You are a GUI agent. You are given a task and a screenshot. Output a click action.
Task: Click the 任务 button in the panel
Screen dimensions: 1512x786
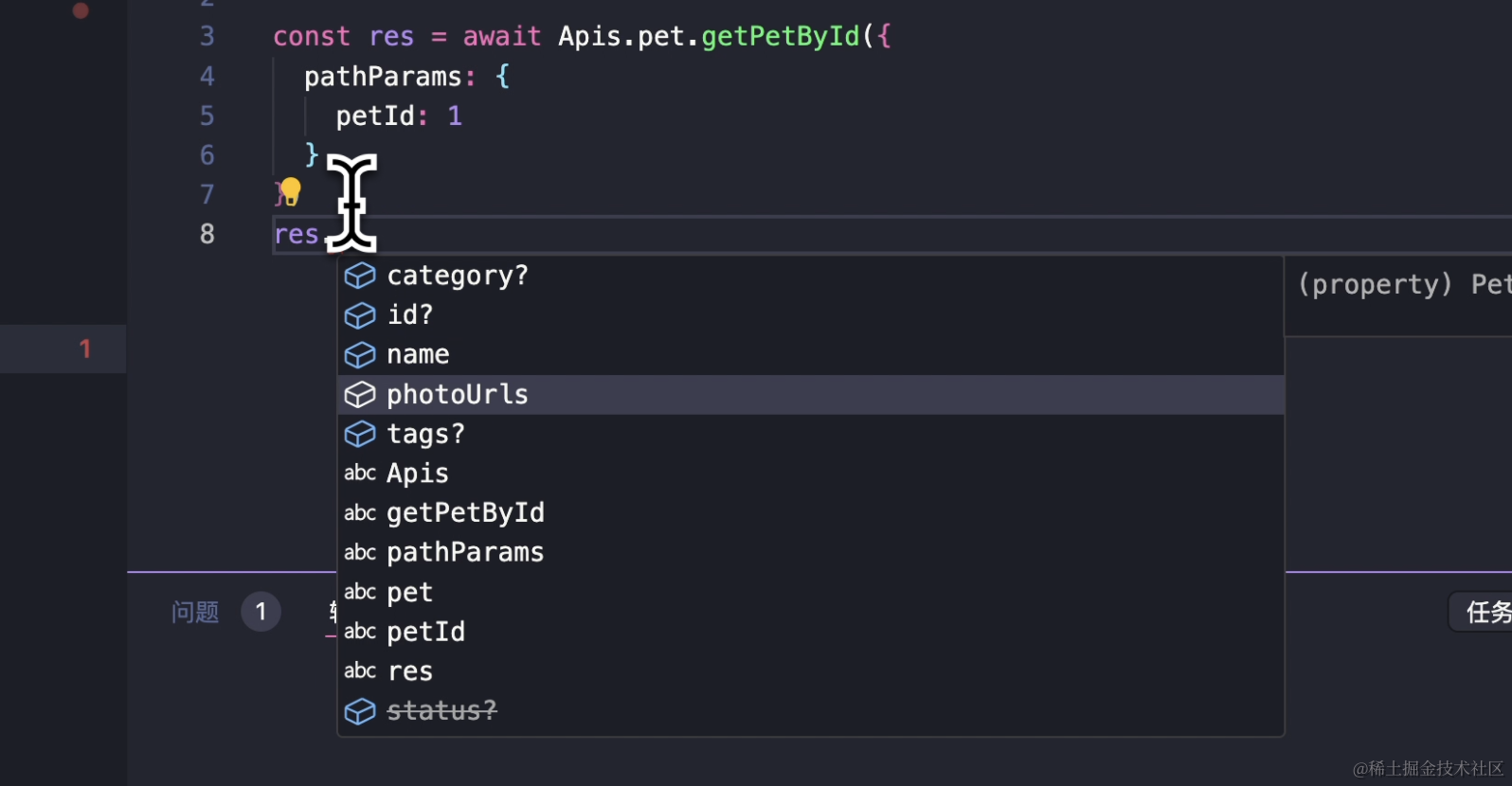1485,613
